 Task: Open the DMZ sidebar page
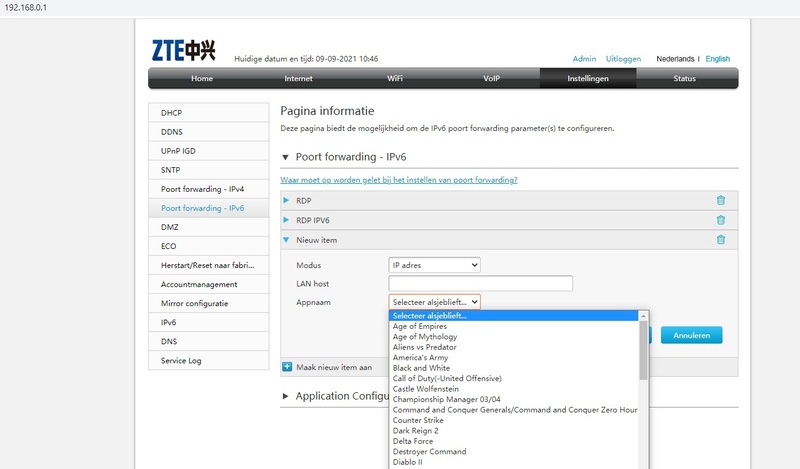pyautogui.click(x=209, y=227)
